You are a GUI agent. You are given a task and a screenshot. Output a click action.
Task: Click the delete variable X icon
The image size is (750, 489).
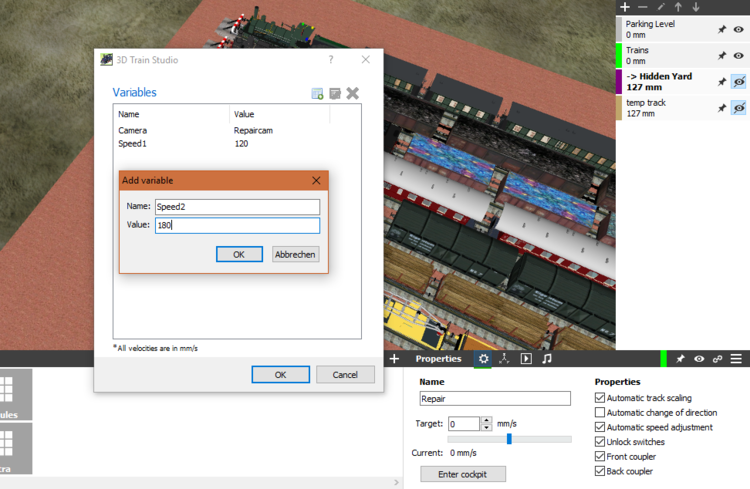(353, 93)
